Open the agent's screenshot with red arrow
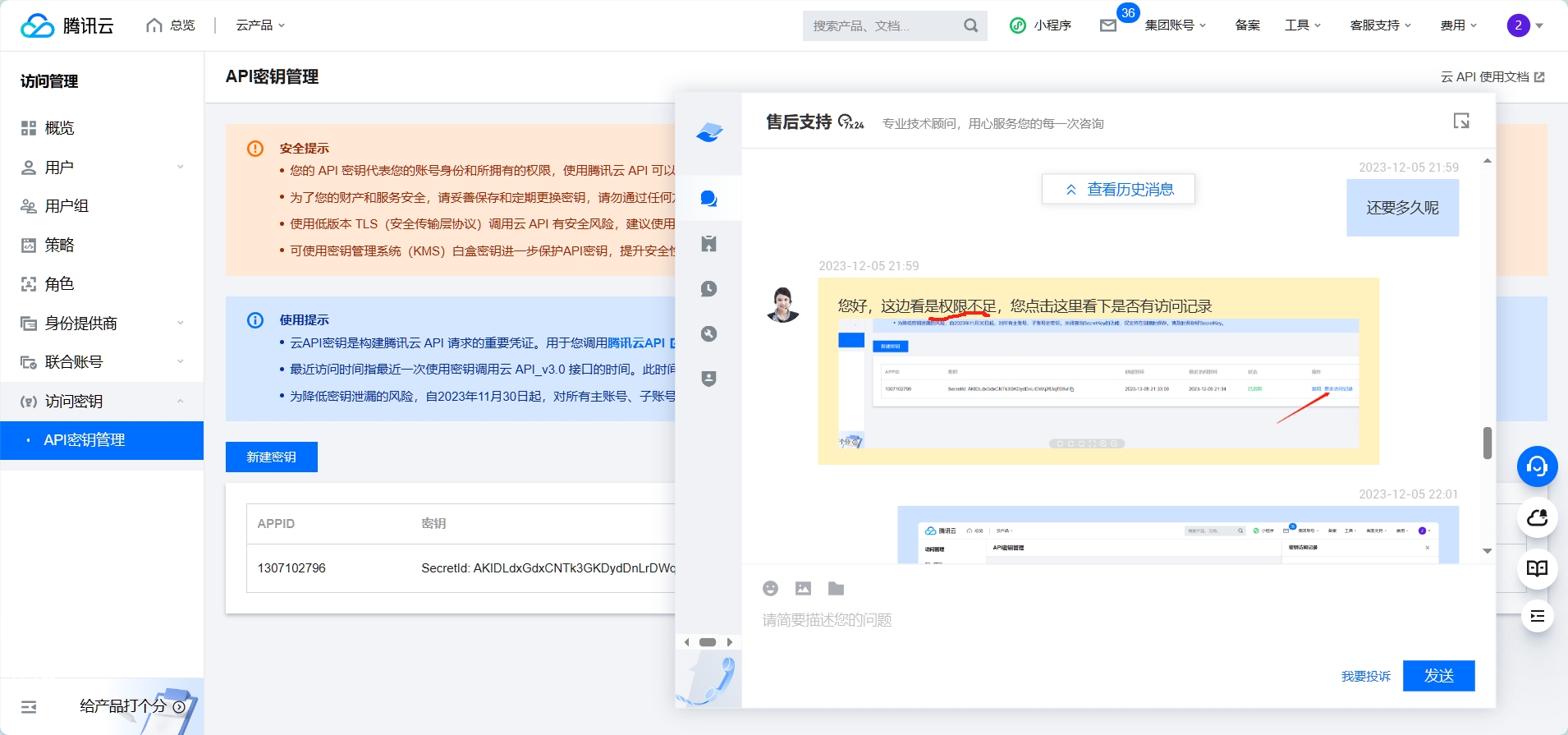The width and height of the screenshot is (1568, 735). 1098,384
